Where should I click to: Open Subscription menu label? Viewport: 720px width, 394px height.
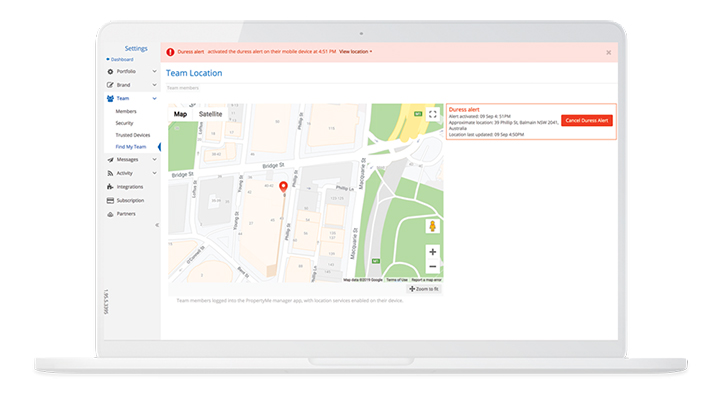coord(130,201)
